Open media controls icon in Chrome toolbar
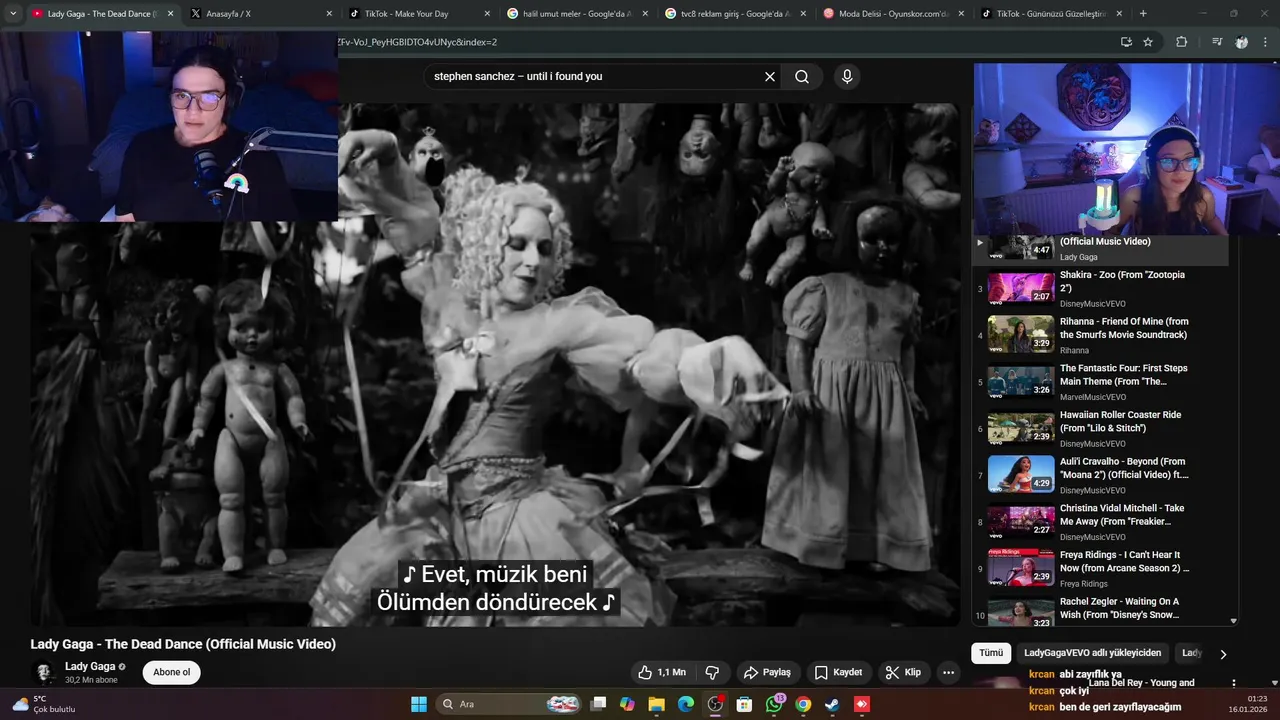The width and height of the screenshot is (1280, 720). (x=1217, y=42)
